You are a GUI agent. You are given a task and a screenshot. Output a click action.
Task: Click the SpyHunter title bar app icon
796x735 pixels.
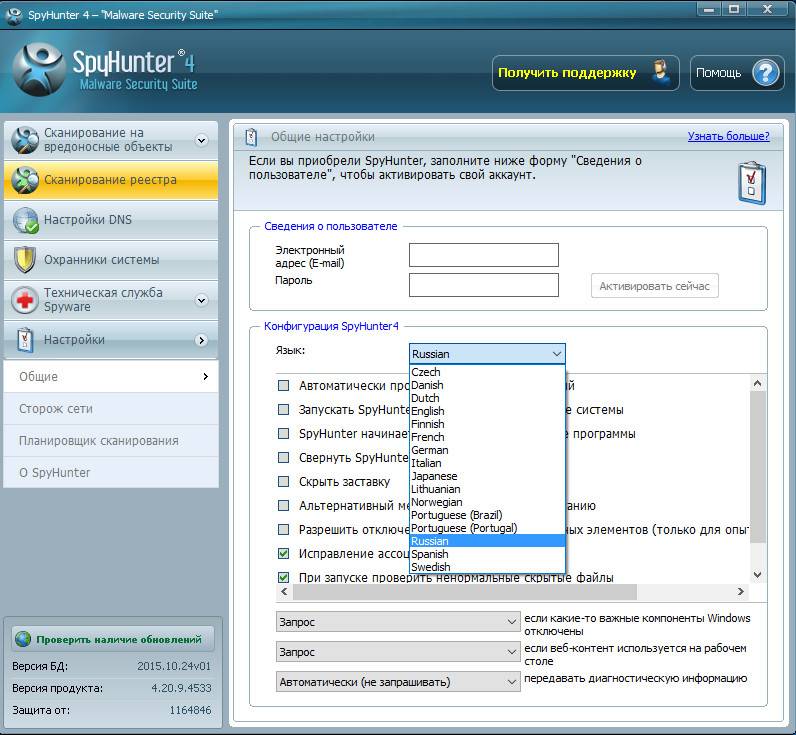14,15
